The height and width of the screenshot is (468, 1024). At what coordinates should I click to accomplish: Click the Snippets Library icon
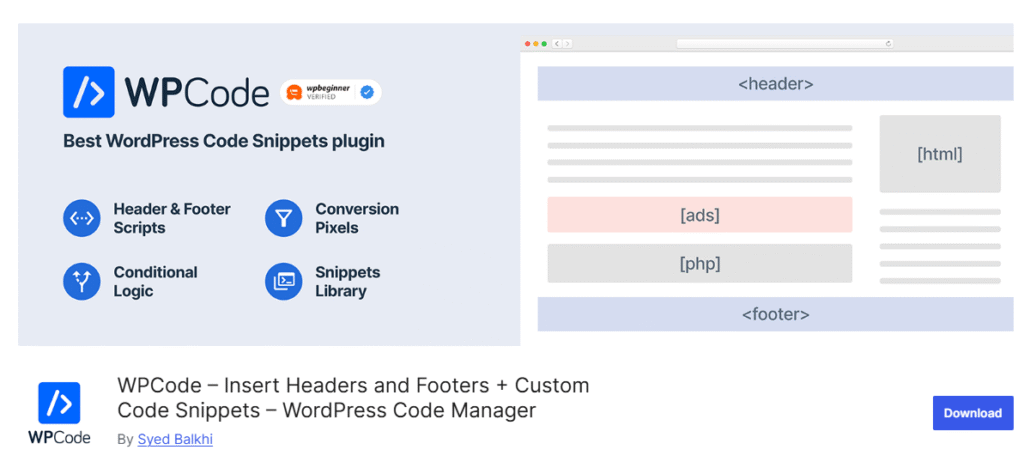pos(283,281)
